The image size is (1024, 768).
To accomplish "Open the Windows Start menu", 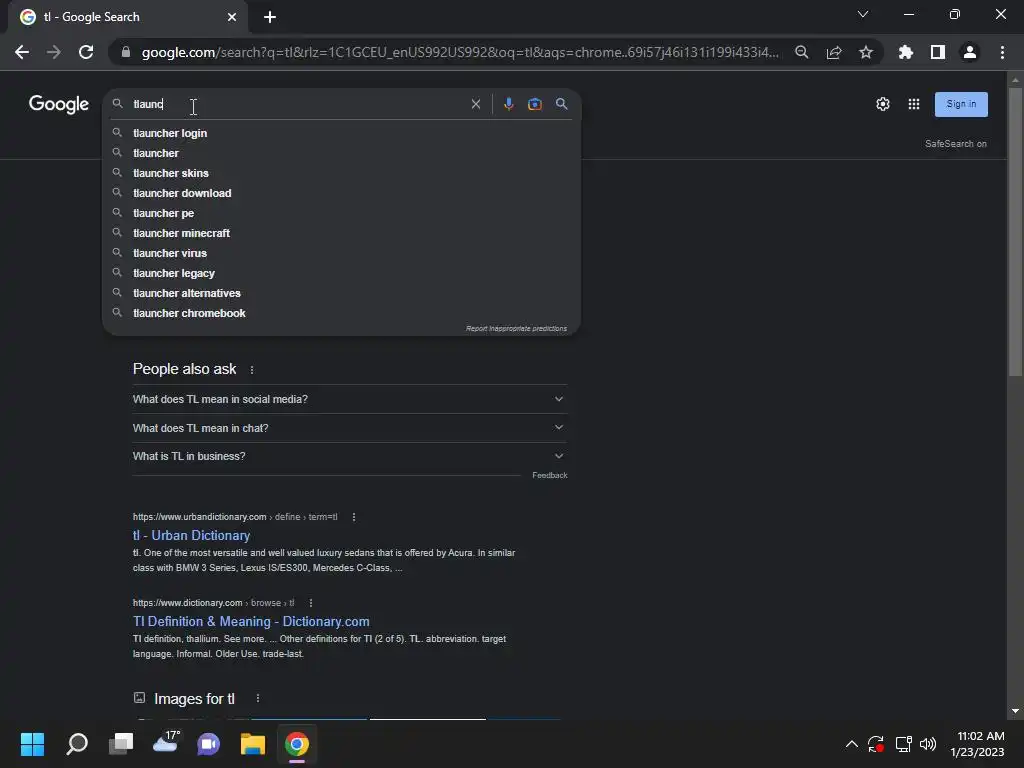I will (32, 744).
